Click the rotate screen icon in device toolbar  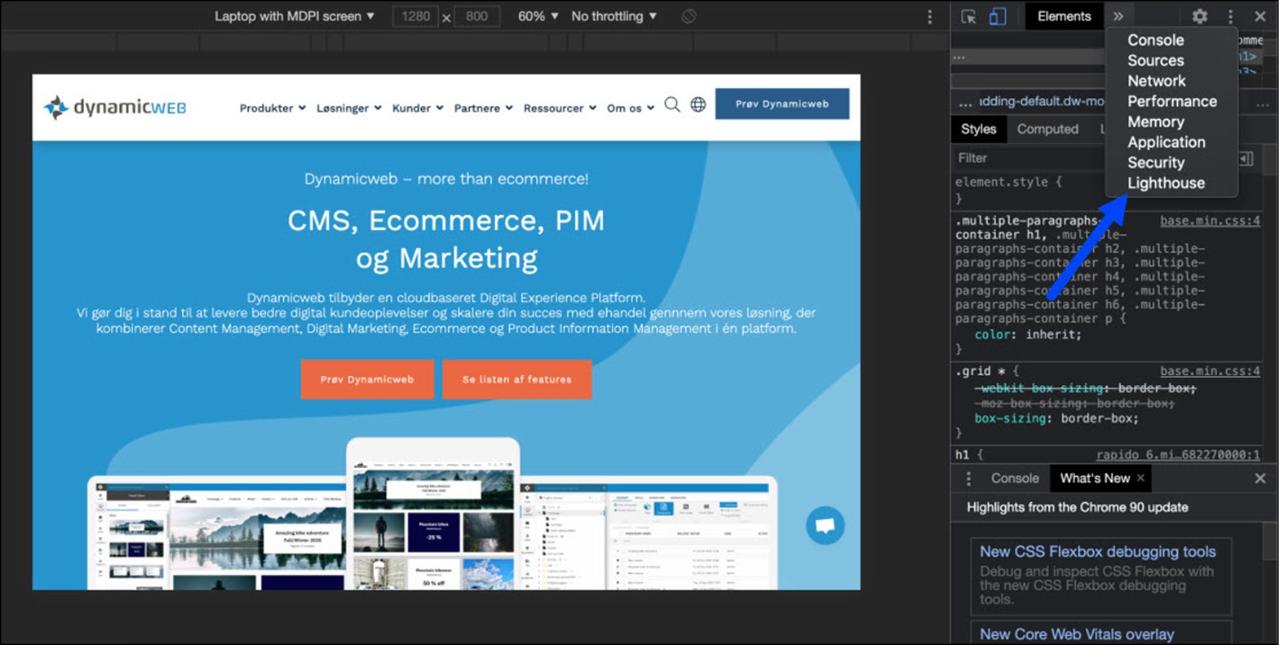tap(688, 16)
